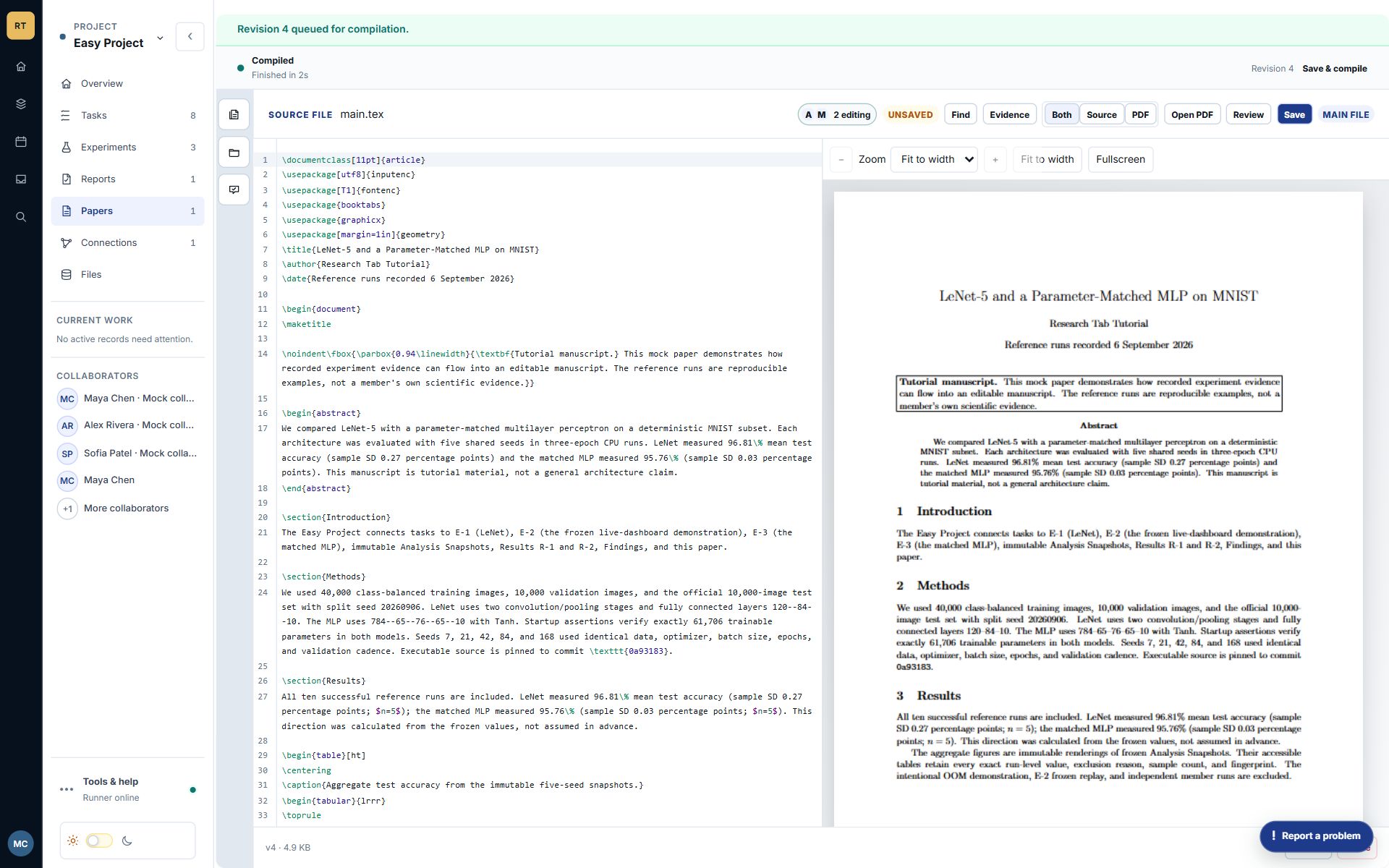
Task: Open Files in sidebar
Action: point(127,275)
